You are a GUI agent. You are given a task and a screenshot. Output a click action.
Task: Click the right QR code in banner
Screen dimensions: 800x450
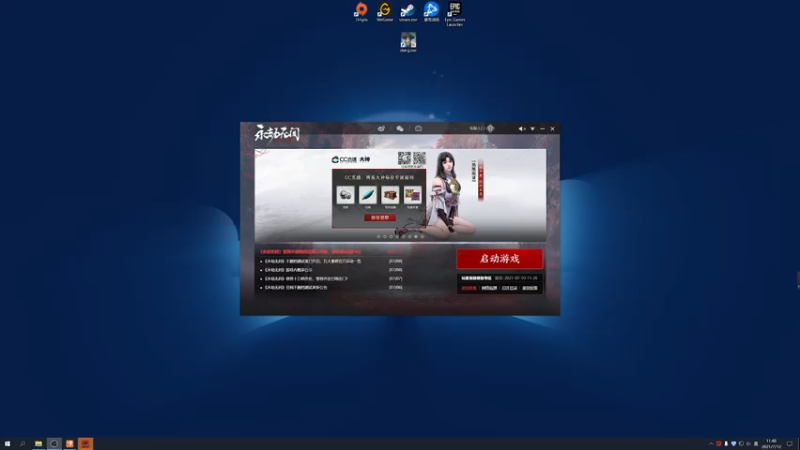click(x=419, y=158)
